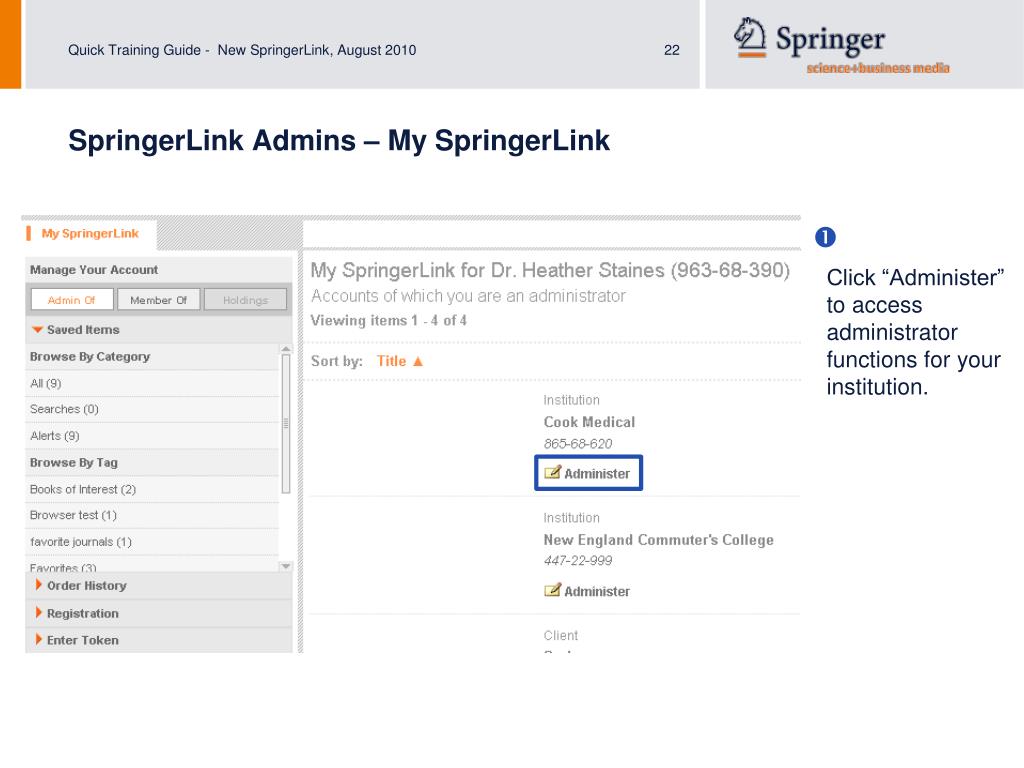Click 'Accounts of which you are an administrator' text

pyautogui.click(x=468, y=296)
